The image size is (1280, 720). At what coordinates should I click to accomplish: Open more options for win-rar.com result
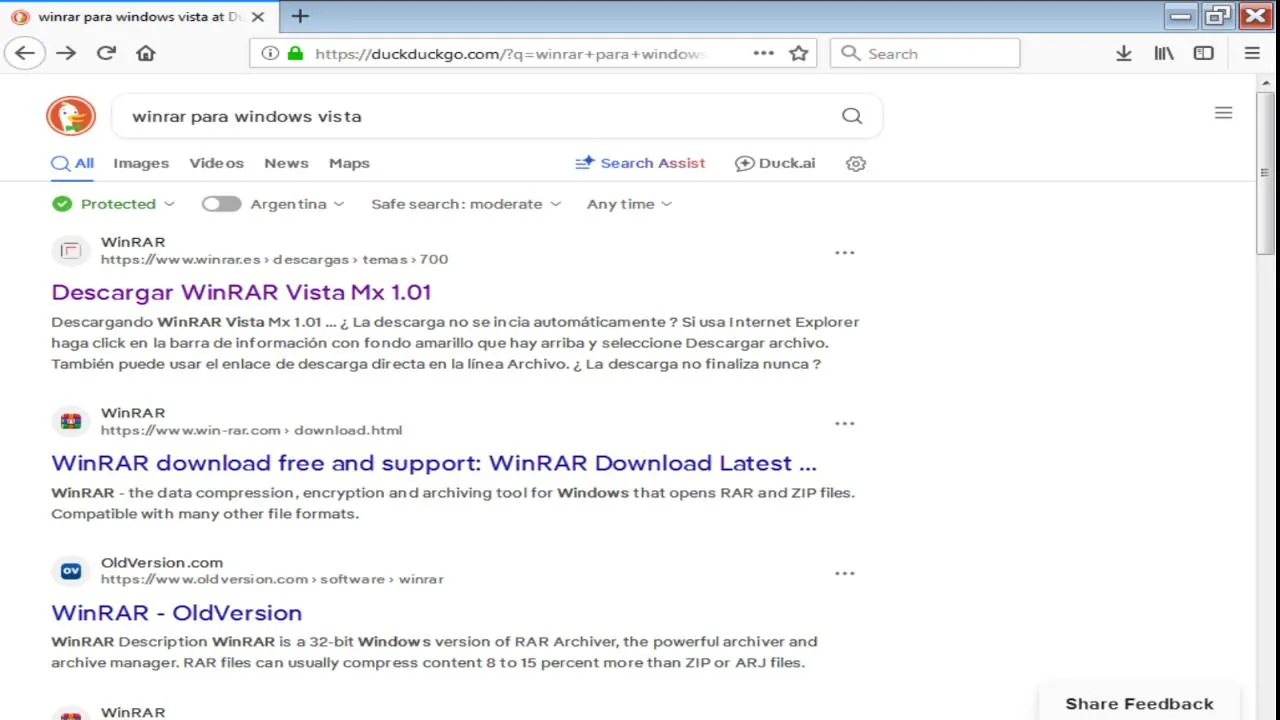click(845, 424)
